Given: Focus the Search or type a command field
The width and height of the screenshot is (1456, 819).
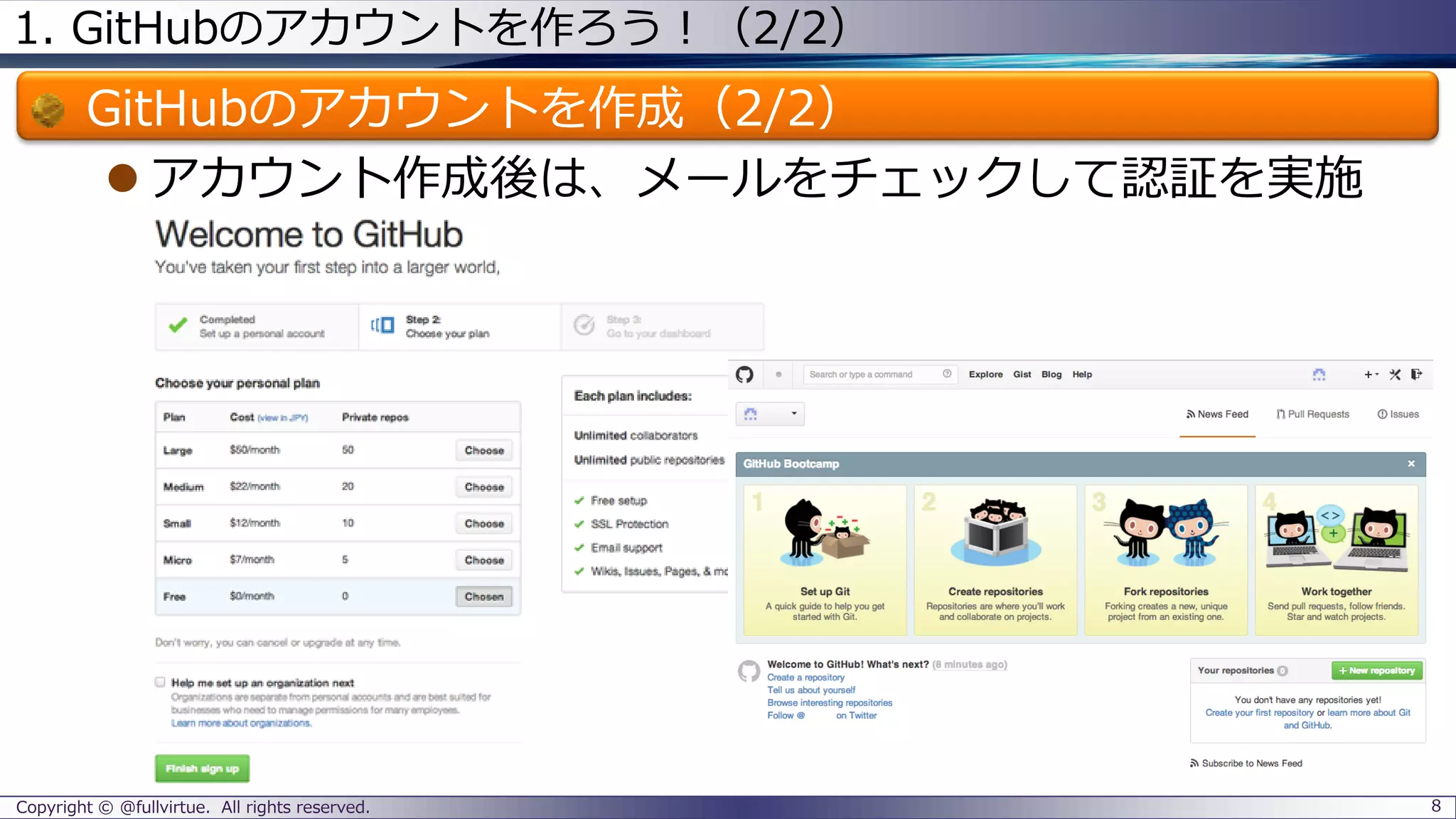Looking at the screenshot, I should click(x=880, y=375).
